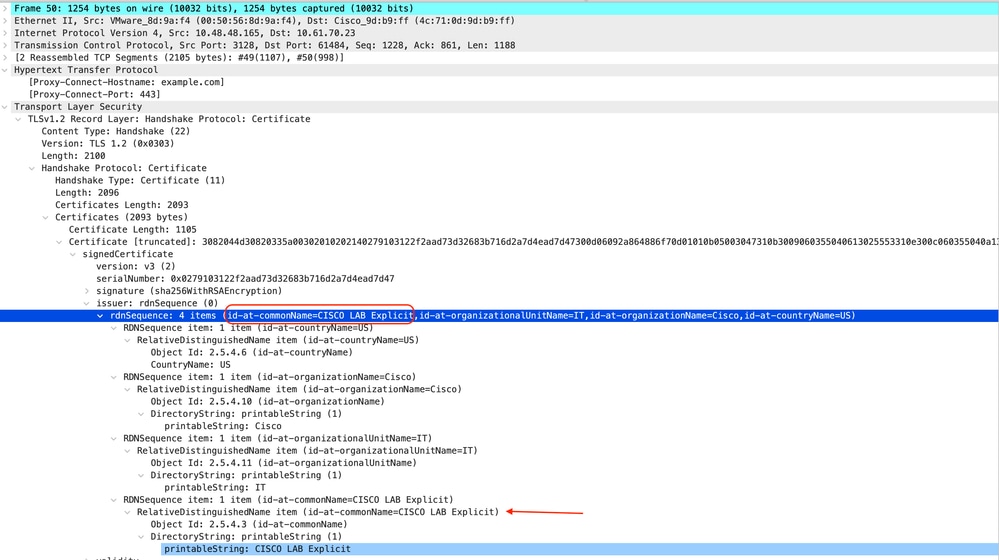The width and height of the screenshot is (999, 560).
Task: Collapse RelativeDistinguishedName item commonName=CISCO LAB Explicit
Action: coord(127,512)
